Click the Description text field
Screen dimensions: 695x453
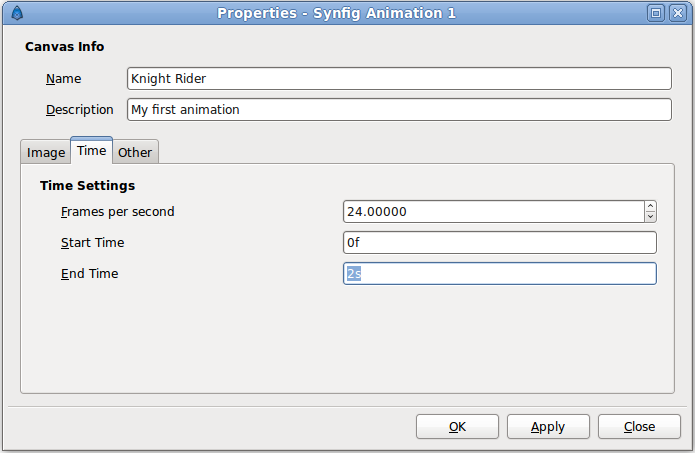tap(399, 109)
